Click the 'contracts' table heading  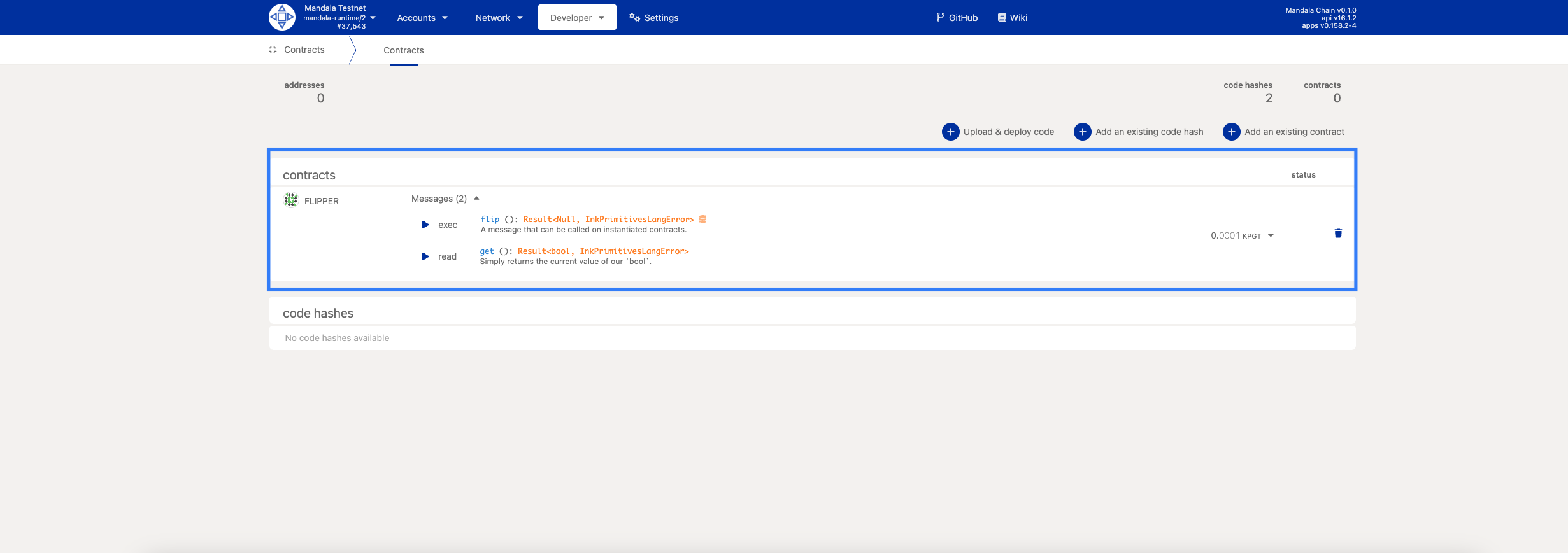pyautogui.click(x=309, y=175)
